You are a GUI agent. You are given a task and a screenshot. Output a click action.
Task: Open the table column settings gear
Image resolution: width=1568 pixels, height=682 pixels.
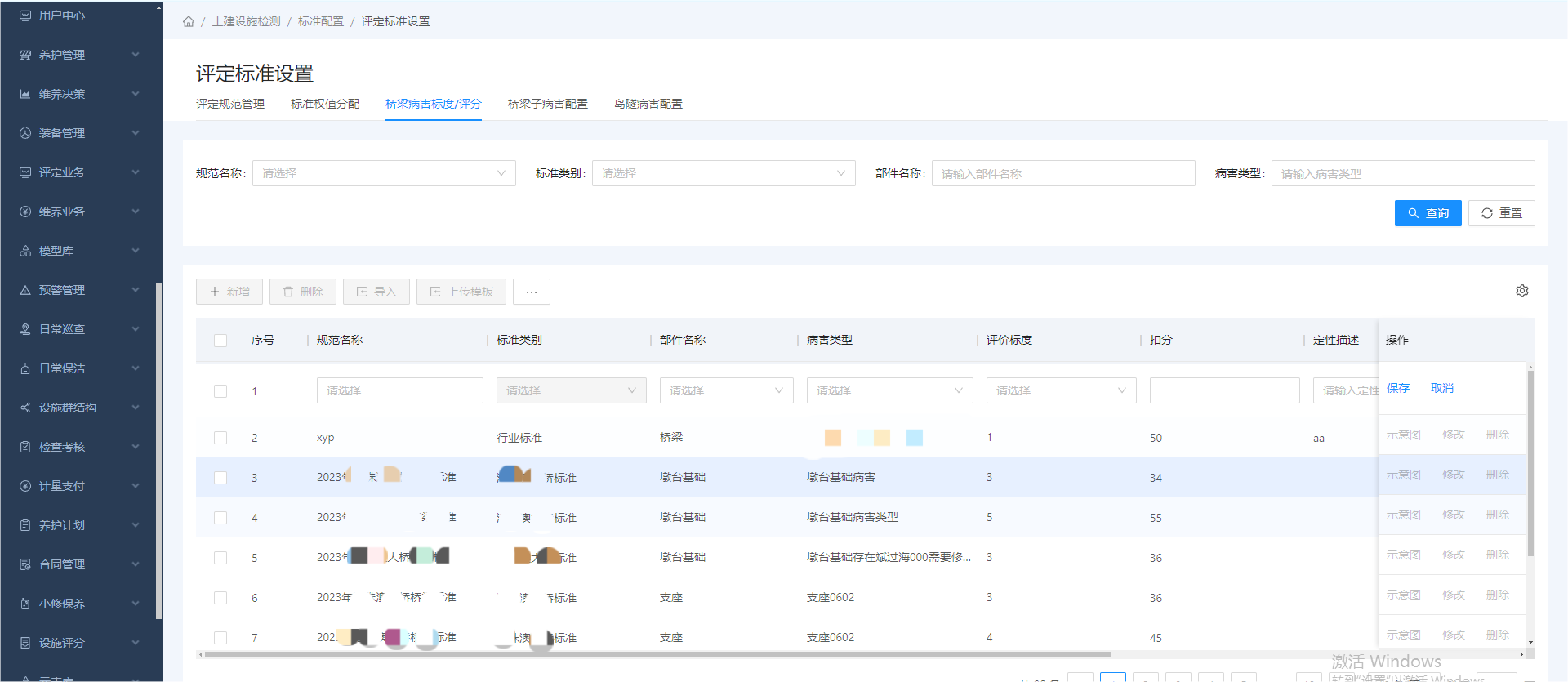click(1522, 291)
